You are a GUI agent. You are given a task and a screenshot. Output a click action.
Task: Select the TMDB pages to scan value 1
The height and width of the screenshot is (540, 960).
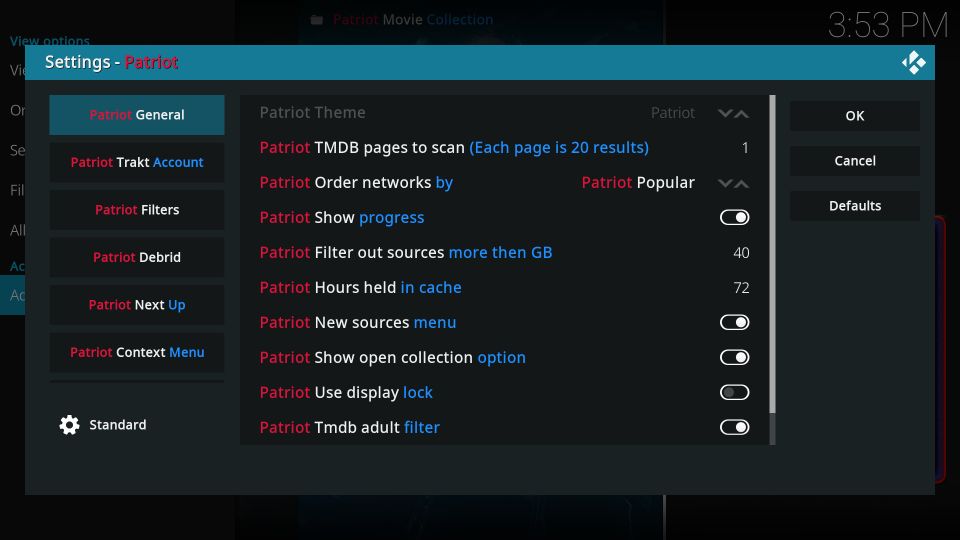[x=745, y=148]
